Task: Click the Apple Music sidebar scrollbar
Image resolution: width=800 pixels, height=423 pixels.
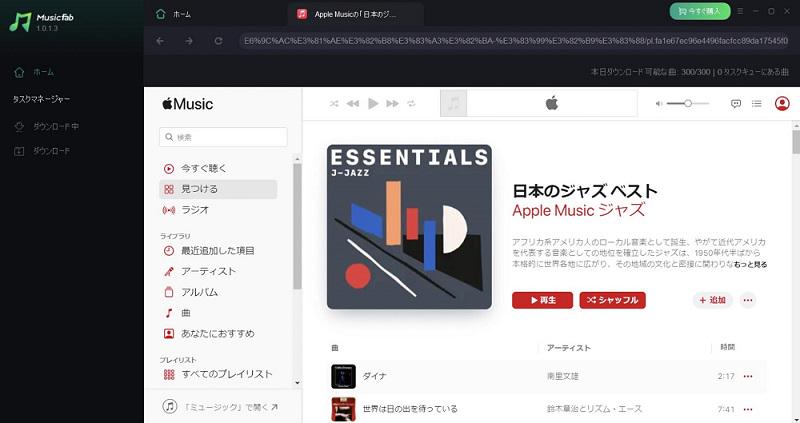Action: 297,227
